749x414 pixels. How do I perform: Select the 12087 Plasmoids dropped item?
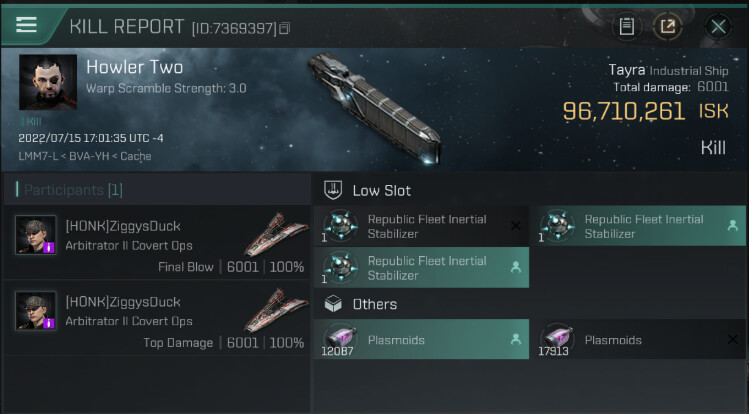coord(420,340)
